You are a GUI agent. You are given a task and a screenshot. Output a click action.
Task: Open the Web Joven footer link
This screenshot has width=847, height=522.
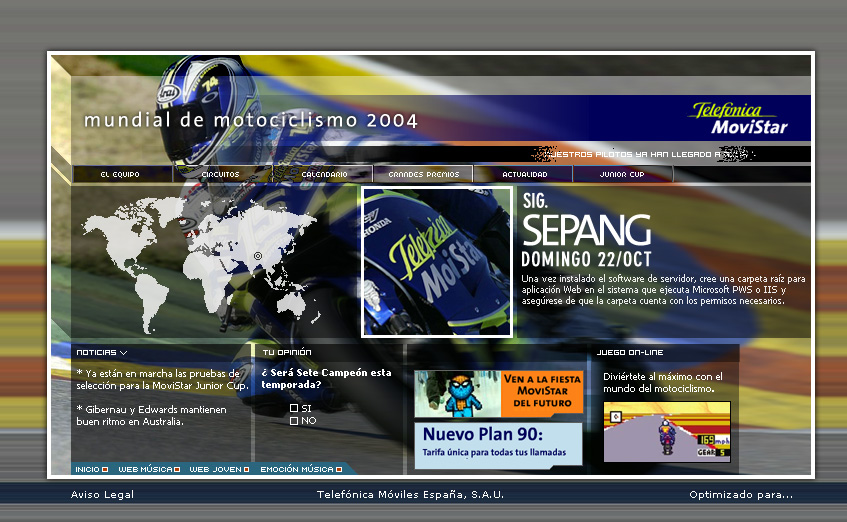[x=215, y=469]
